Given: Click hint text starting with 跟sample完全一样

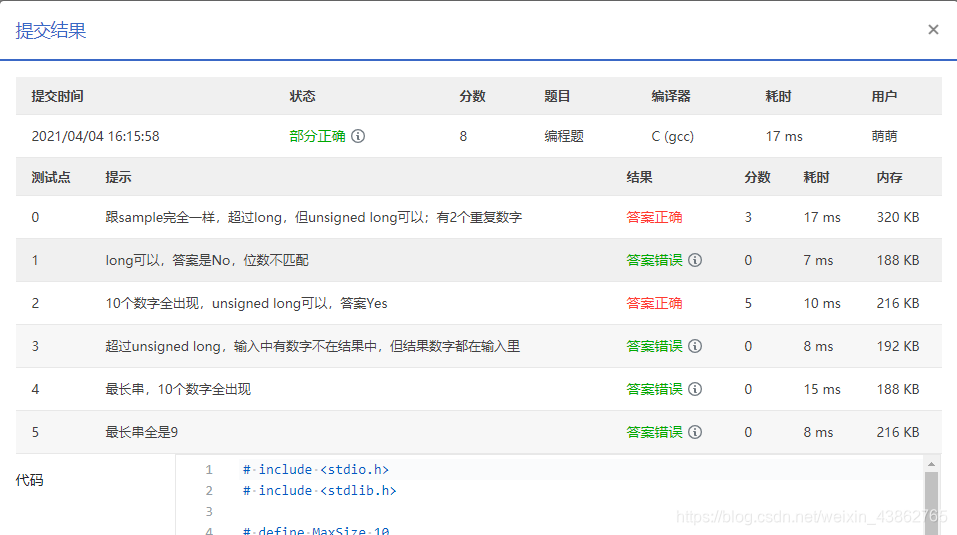Looking at the screenshot, I should click(x=314, y=217).
